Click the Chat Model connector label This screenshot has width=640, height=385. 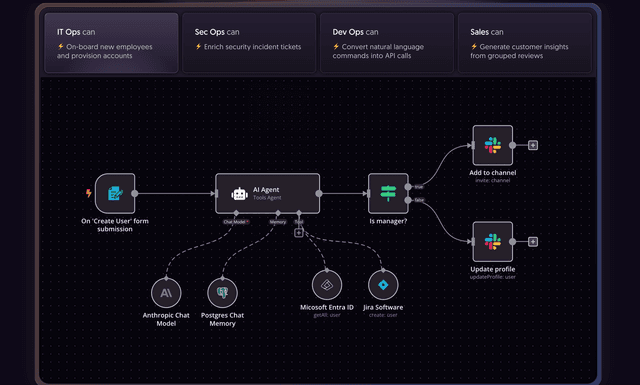click(x=236, y=222)
